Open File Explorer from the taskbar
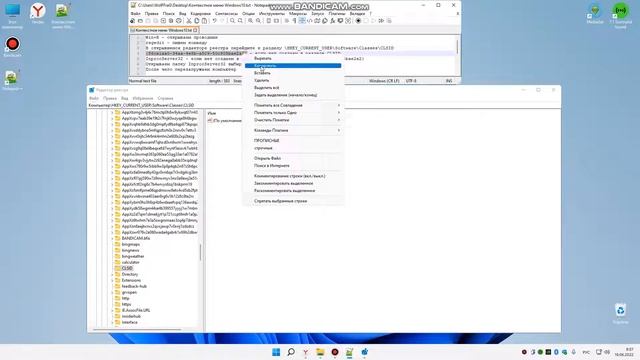 (320, 352)
